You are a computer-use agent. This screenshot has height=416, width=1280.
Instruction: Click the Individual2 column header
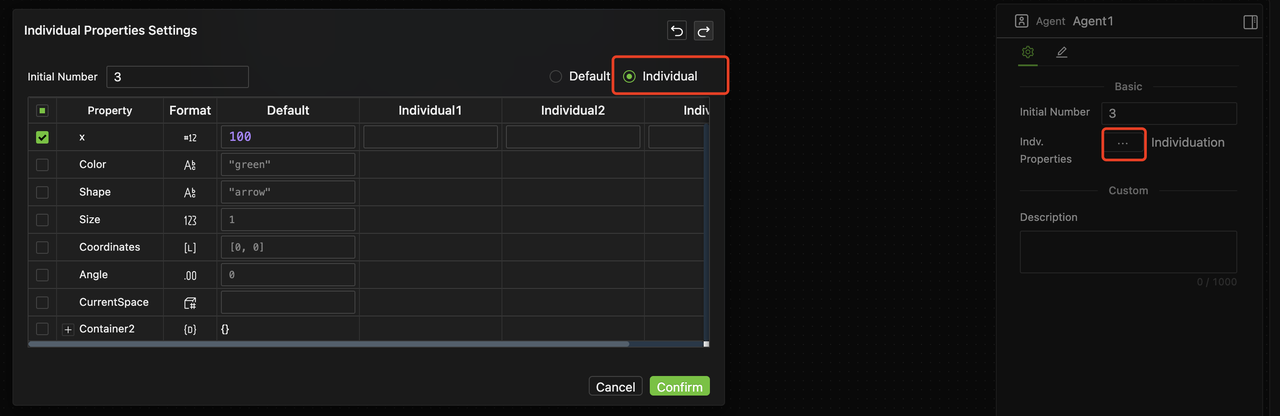573,111
